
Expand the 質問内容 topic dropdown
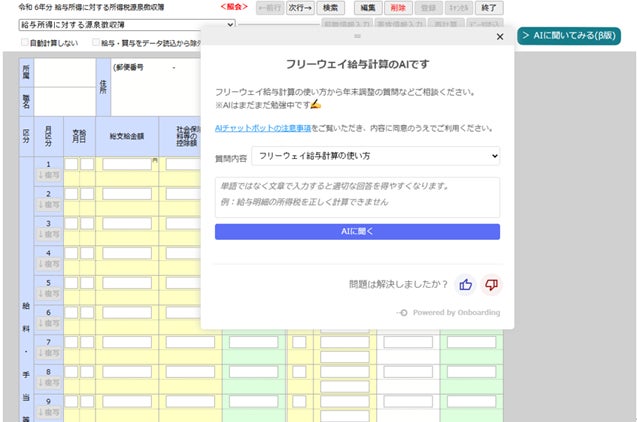click(374, 156)
